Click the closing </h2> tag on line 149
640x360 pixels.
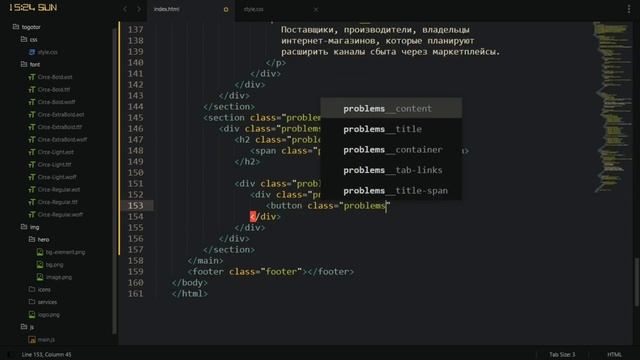point(247,162)
